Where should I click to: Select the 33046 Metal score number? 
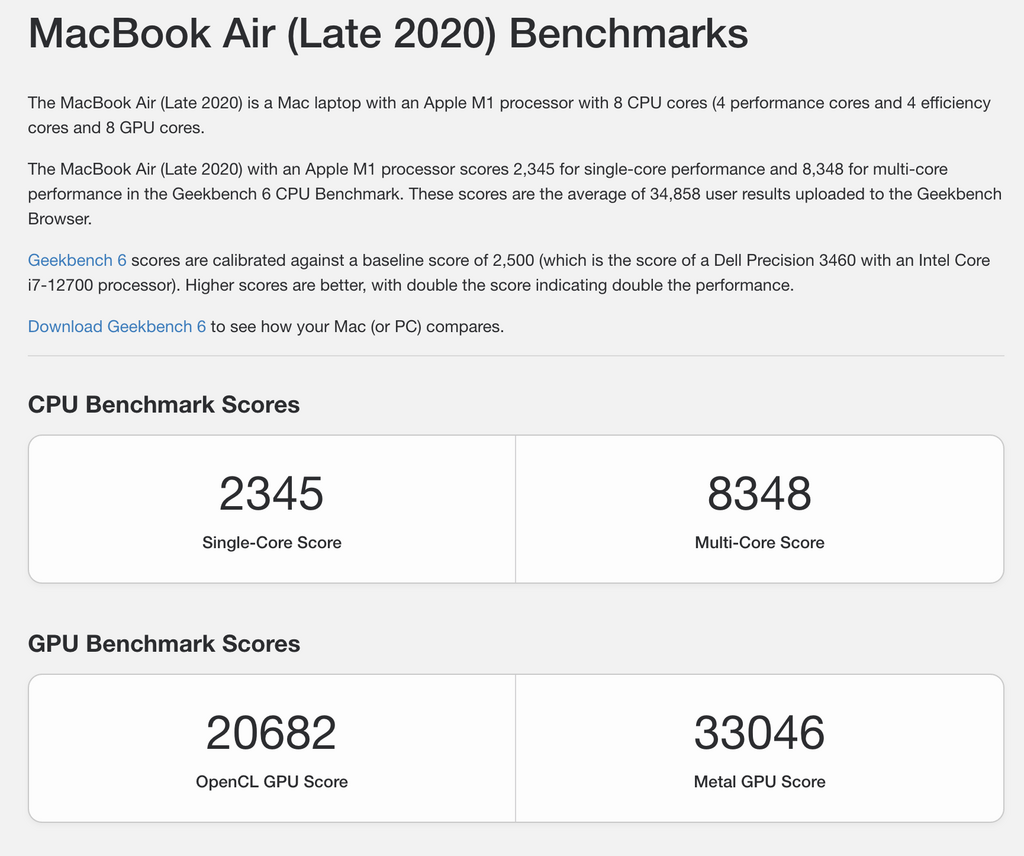pos(760,733)
